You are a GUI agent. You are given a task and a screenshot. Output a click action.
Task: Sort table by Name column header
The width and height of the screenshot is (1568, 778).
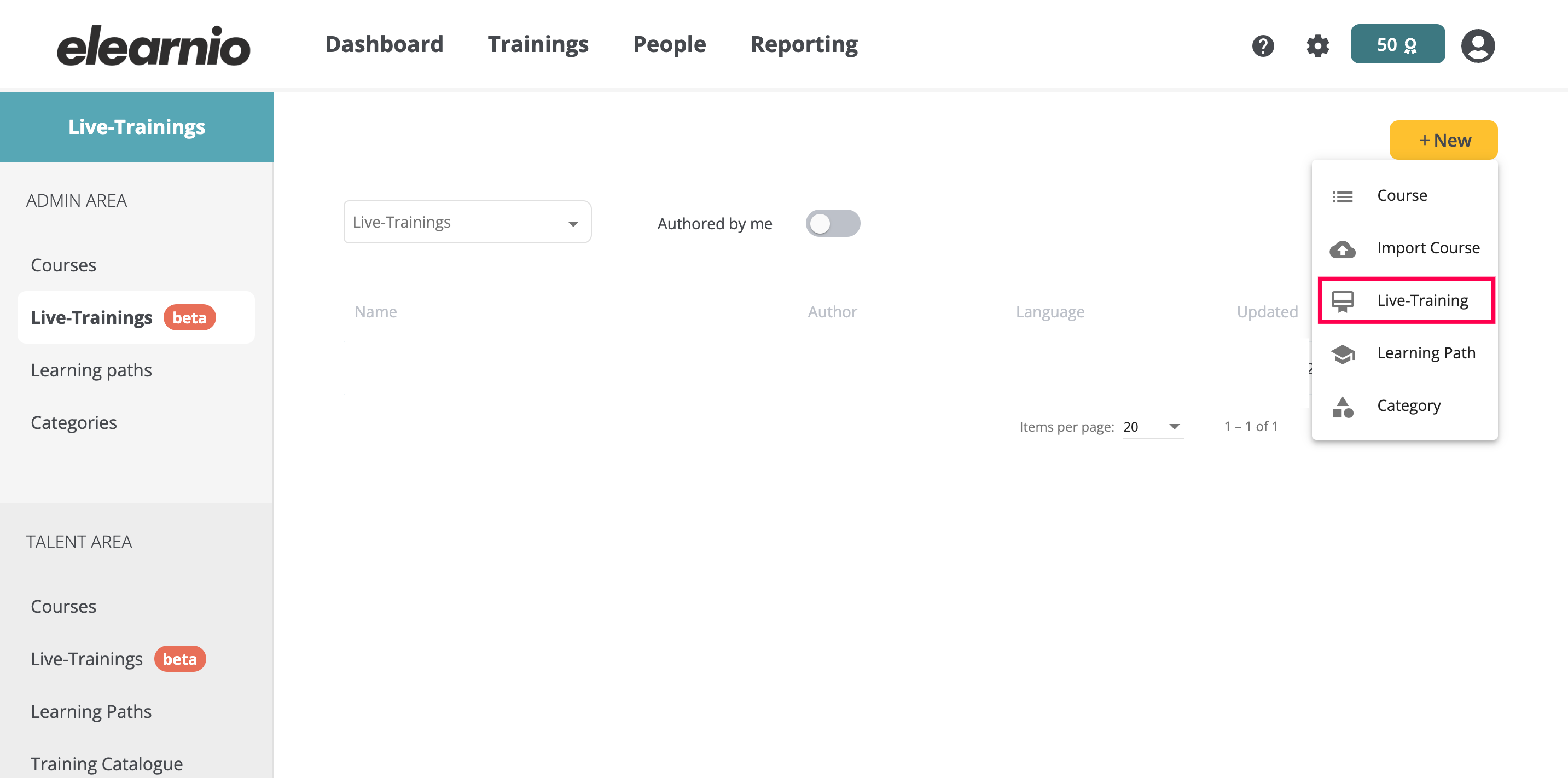point(375,312)
